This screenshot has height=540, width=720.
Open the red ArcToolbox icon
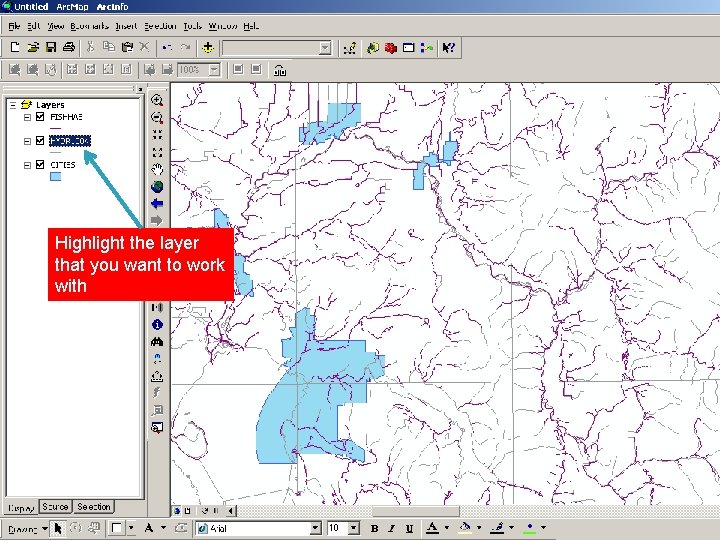click(391, 48)
